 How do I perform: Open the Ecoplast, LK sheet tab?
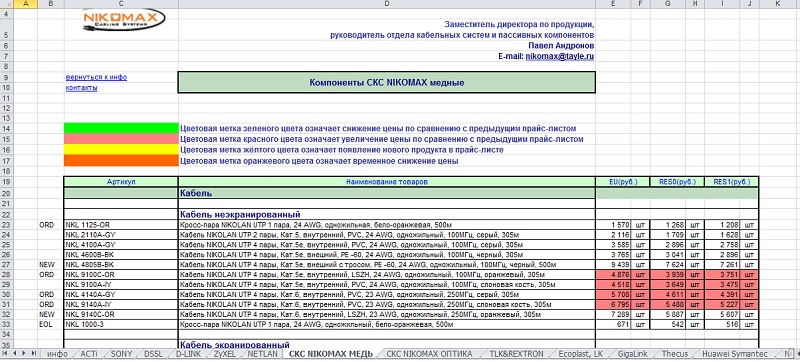pyautogui.click(x=582, y=354)
